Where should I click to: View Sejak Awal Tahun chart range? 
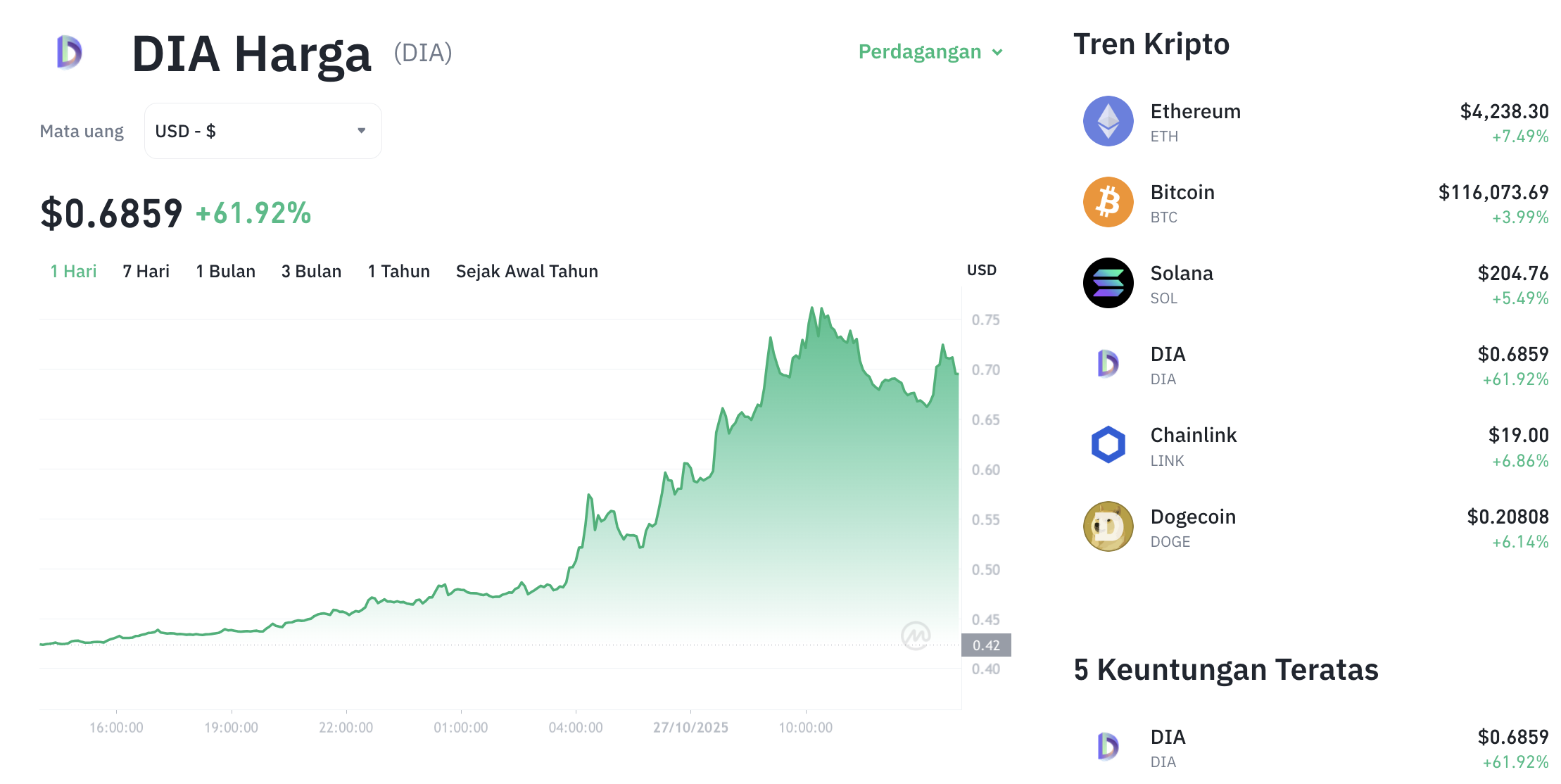tap(526, 272)
